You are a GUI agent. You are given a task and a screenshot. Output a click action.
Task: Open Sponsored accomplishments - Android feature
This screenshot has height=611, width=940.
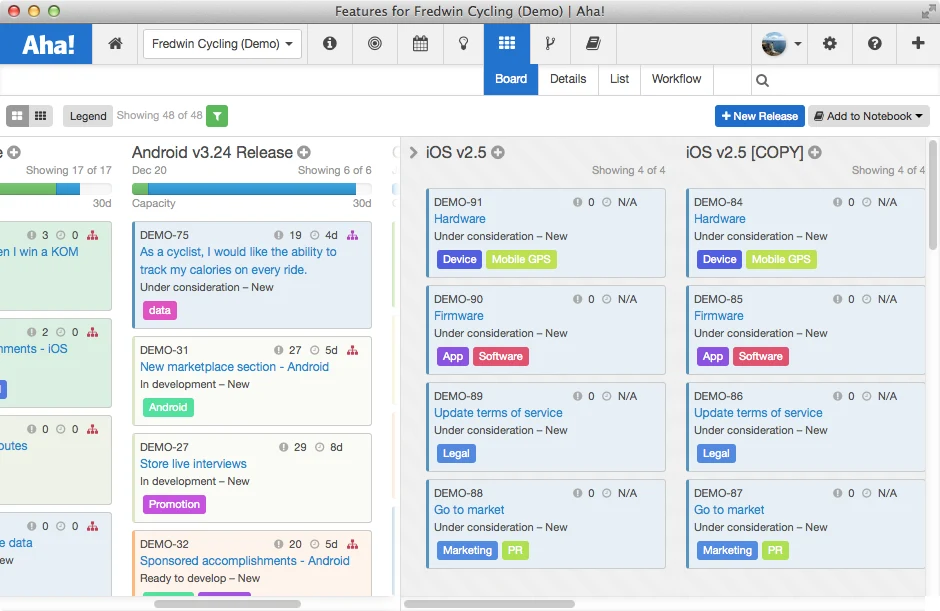245,561
